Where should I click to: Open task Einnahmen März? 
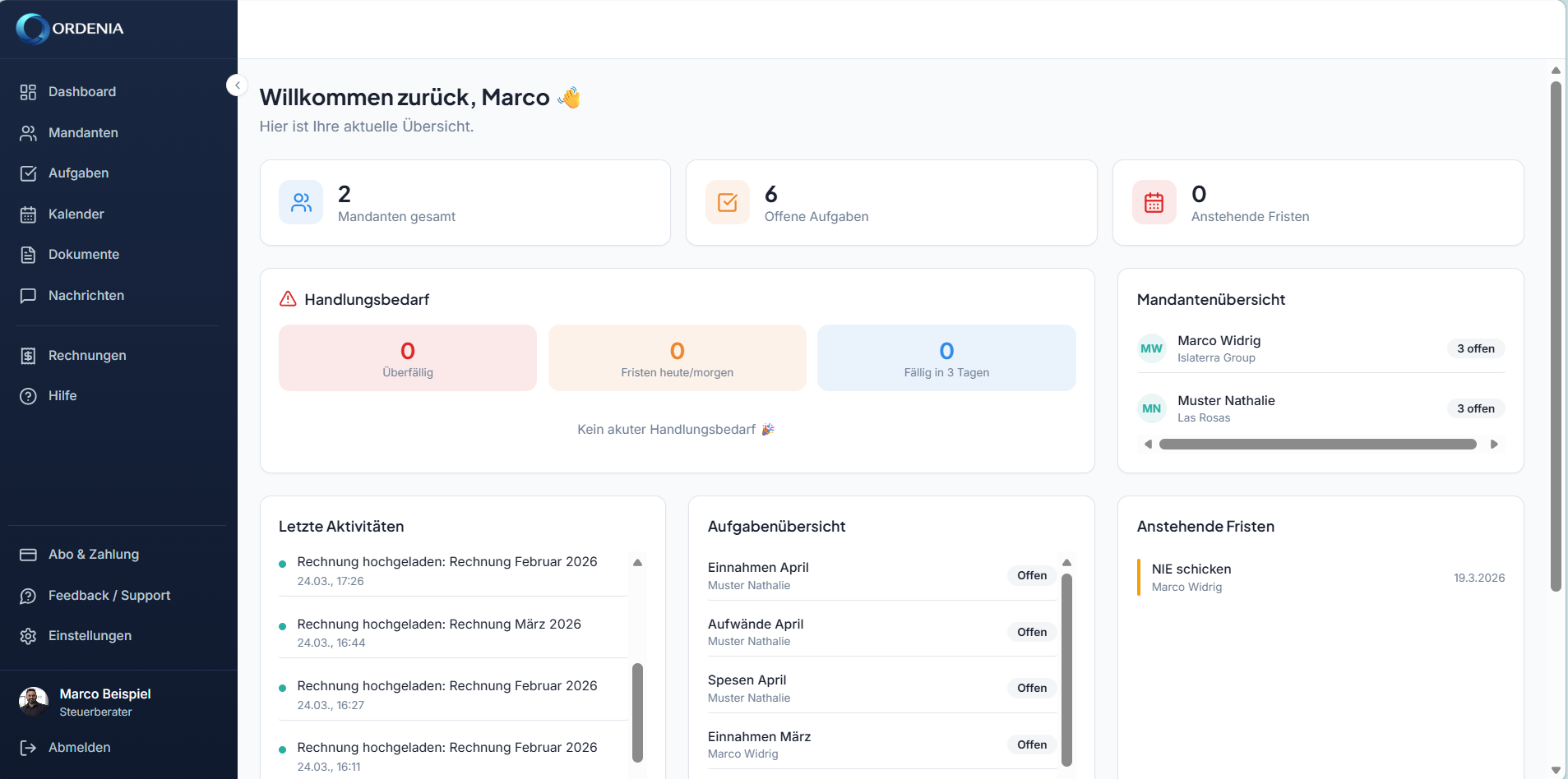pos(882,744)
